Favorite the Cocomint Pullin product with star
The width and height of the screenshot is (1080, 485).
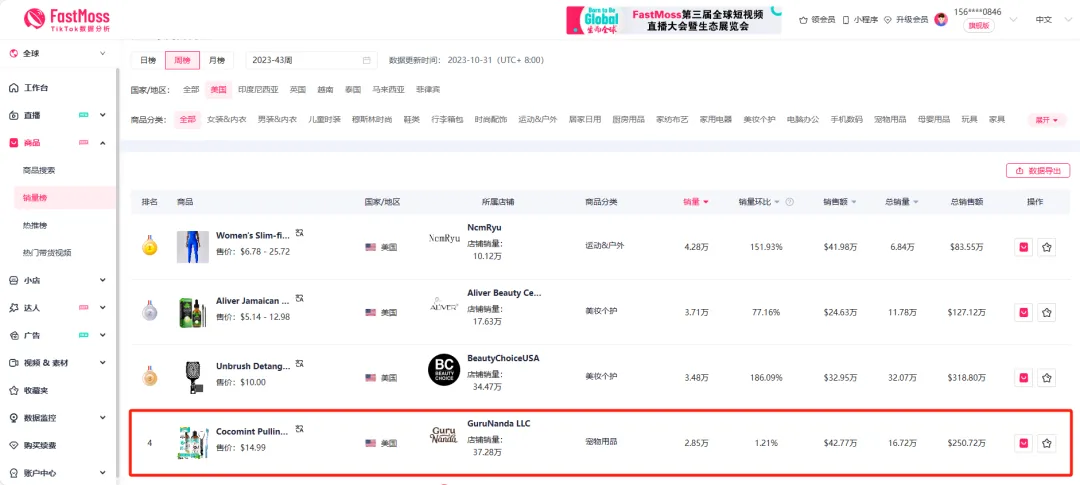click(1047, 443)
